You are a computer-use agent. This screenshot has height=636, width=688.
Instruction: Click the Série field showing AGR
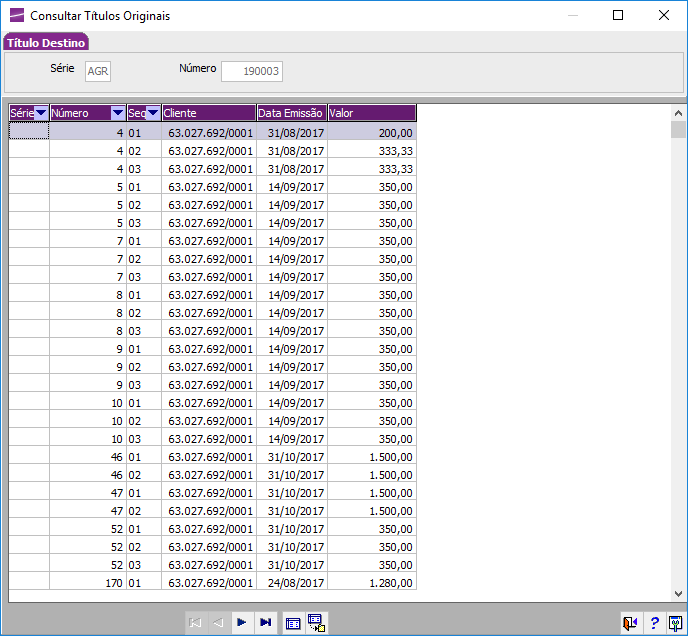[98, 71]
